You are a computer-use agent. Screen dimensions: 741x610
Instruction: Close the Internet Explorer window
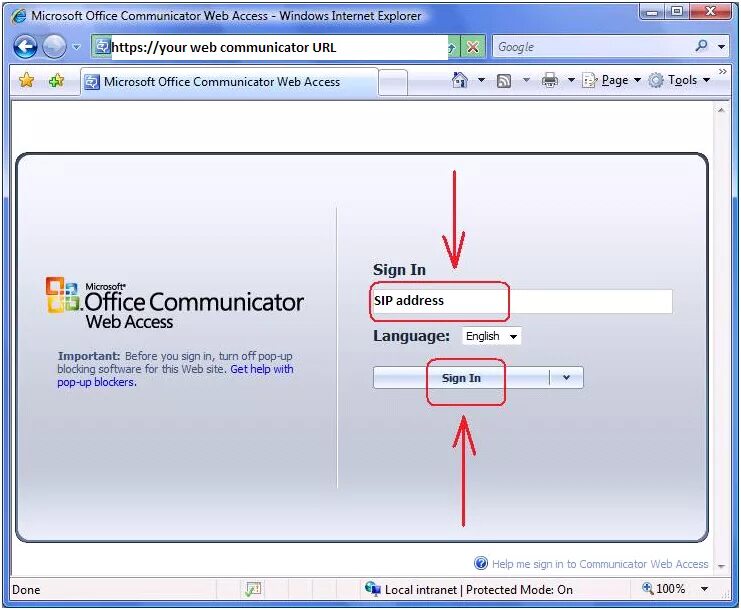(710, 12)
